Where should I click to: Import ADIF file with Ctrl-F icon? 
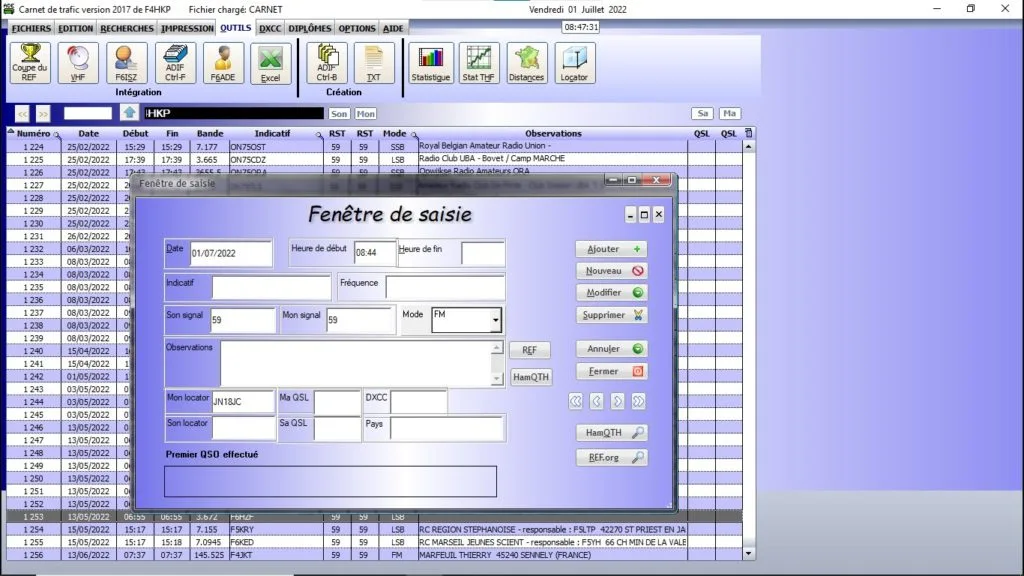click(x=175, y=63)
